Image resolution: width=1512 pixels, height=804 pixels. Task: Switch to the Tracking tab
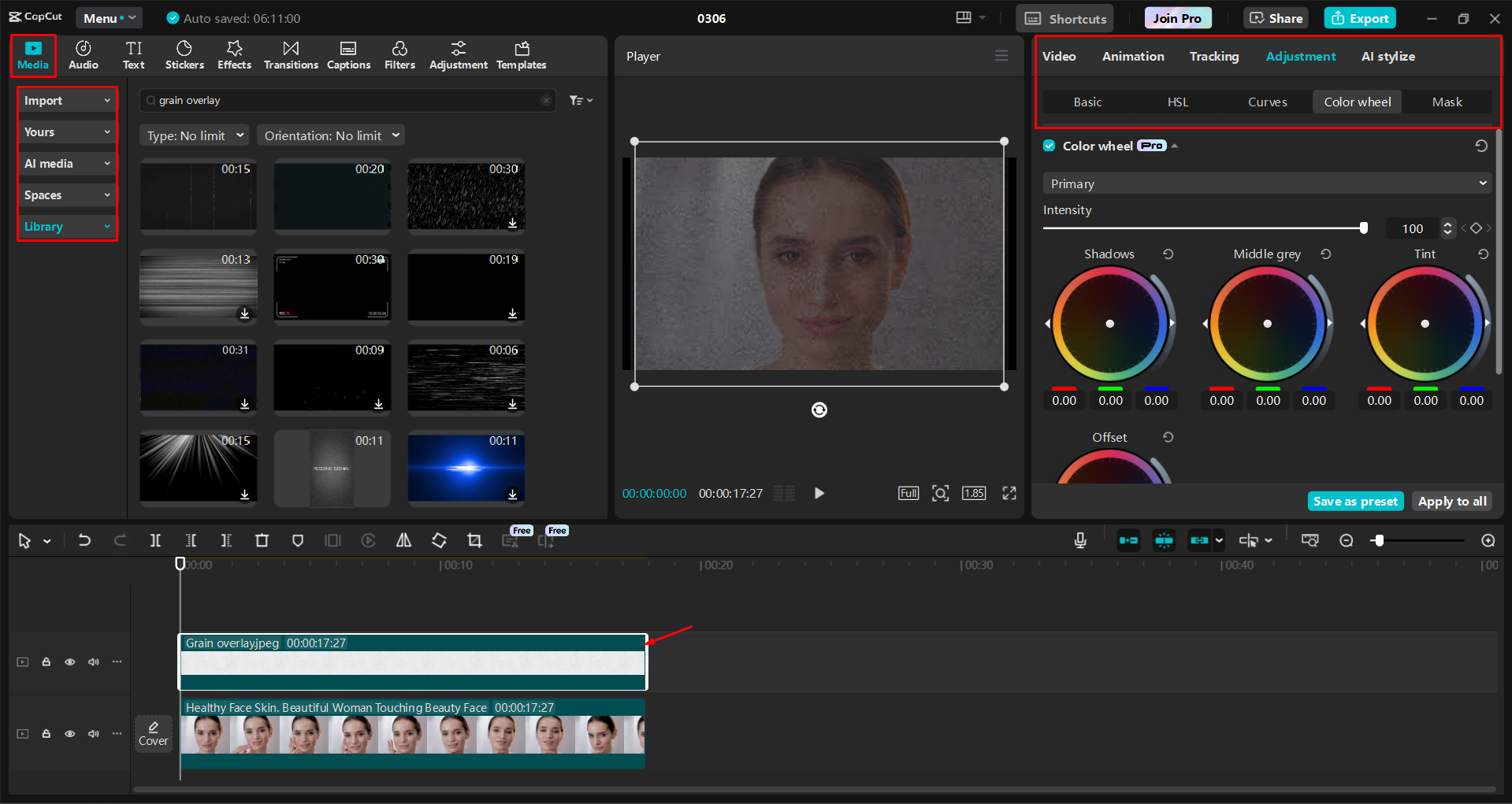point(1213,56)
